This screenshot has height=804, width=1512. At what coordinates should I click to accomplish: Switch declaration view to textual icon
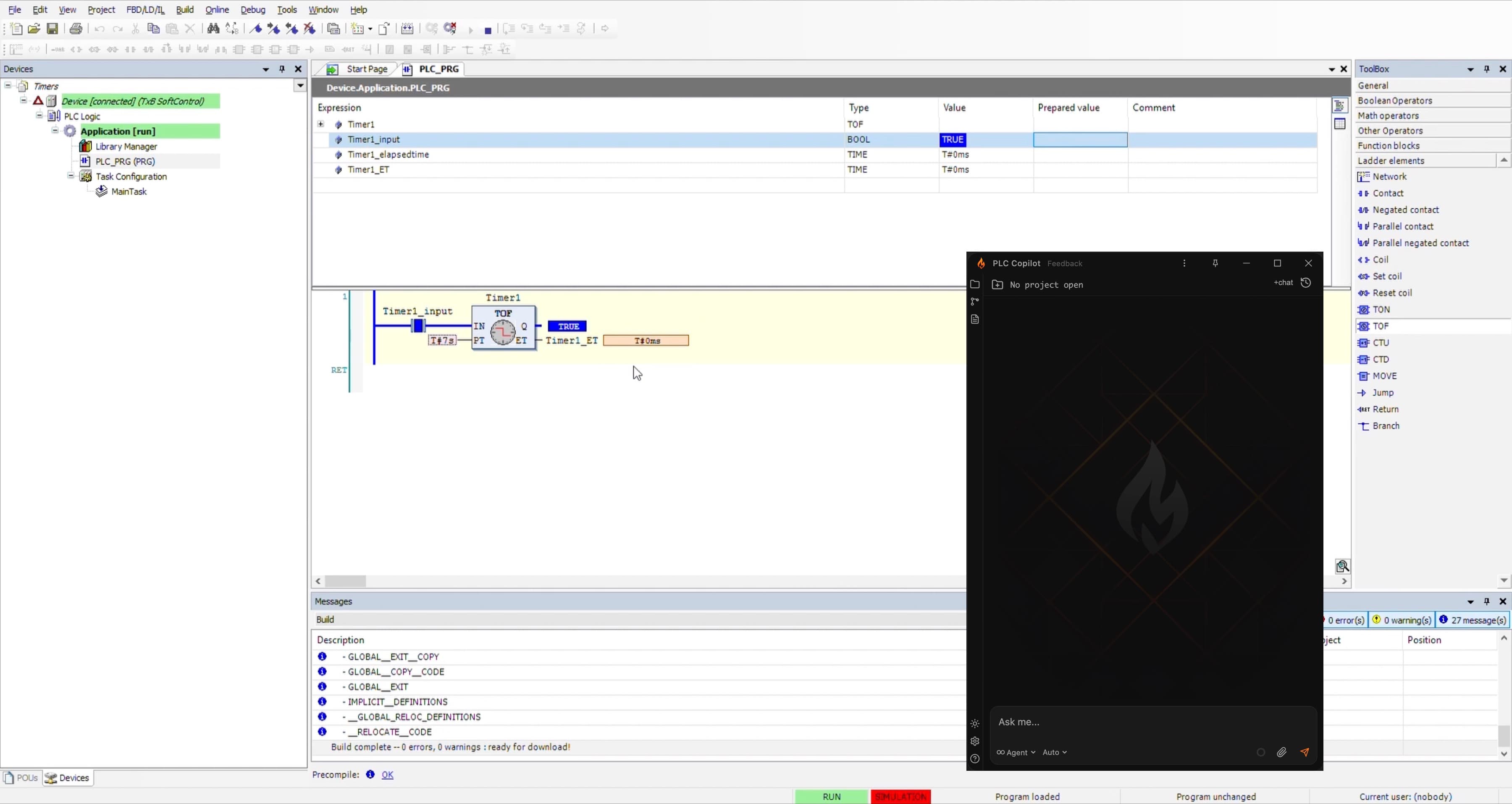pyautogui.click(x=1339, y=105)
